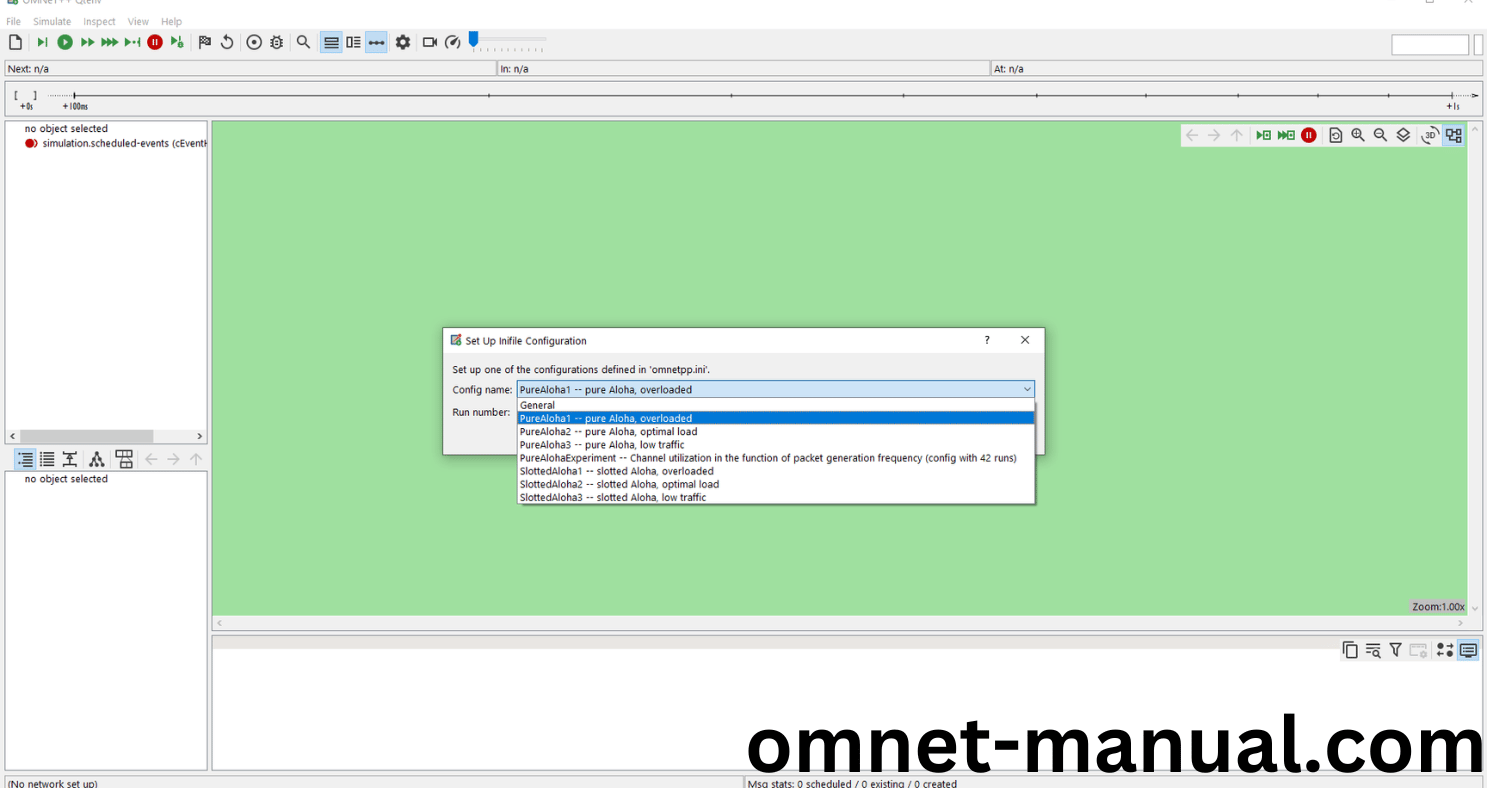Screen dimensions: 1487x788
Task: Click the Fast Run double-arrow icon
Action: [87, 42]
